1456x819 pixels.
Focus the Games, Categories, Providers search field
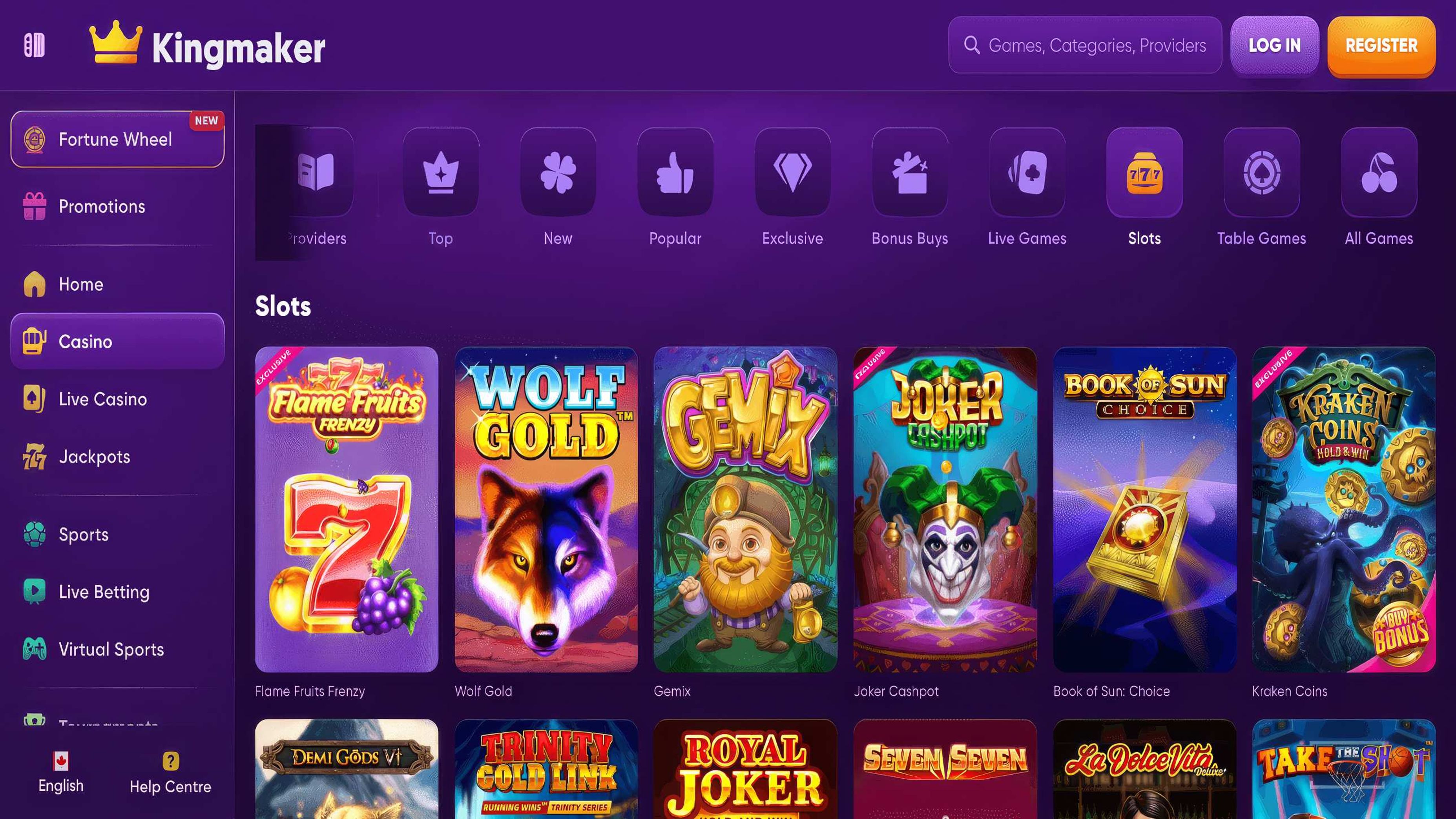pyautogui.click(x=1085, y=45)
